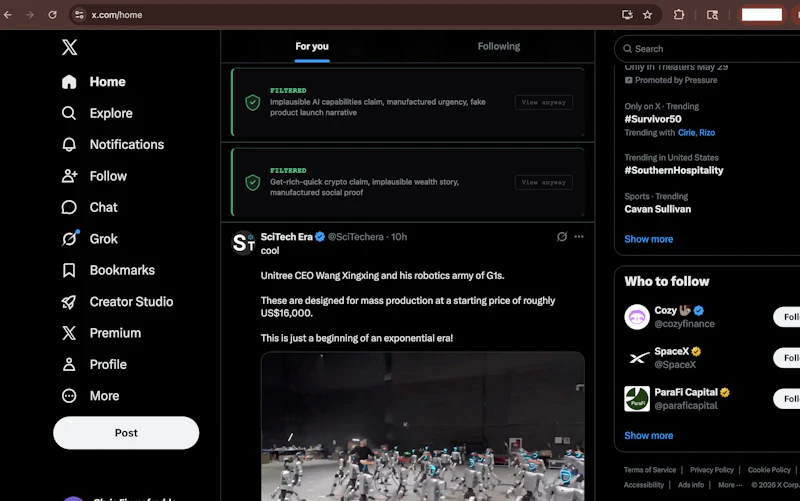Follow the ParaFi Capital account
Viewport: 800px width, 501px height.
point(788,399)
